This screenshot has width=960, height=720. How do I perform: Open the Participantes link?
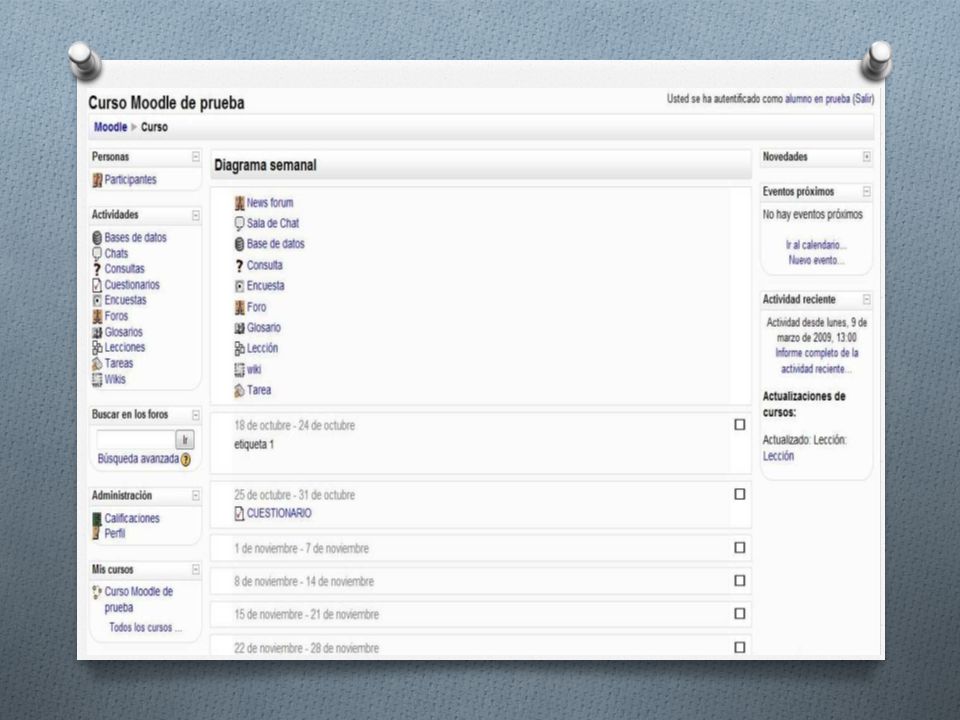(x=130, y=180)
